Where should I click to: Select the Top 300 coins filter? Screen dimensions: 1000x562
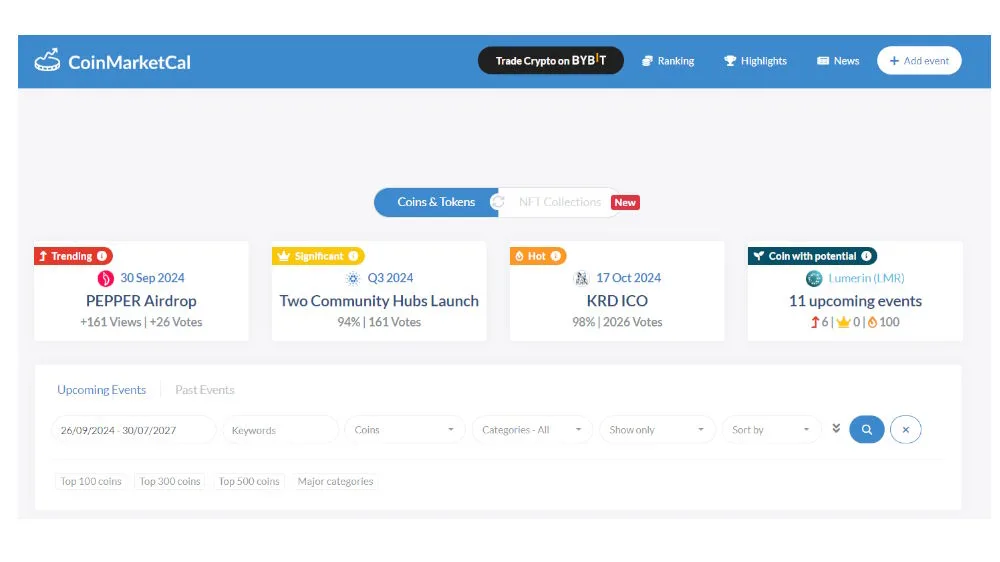pos(170,482)
